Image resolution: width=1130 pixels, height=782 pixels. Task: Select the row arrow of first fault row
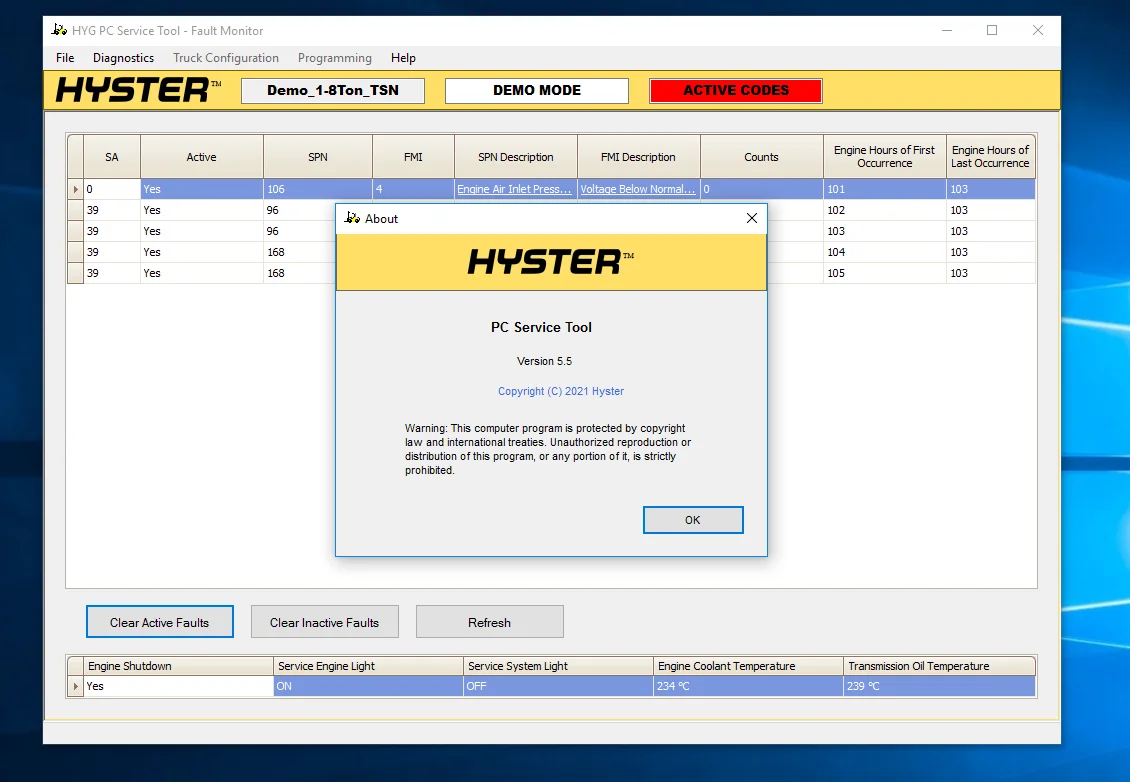[x=75, y=189]
